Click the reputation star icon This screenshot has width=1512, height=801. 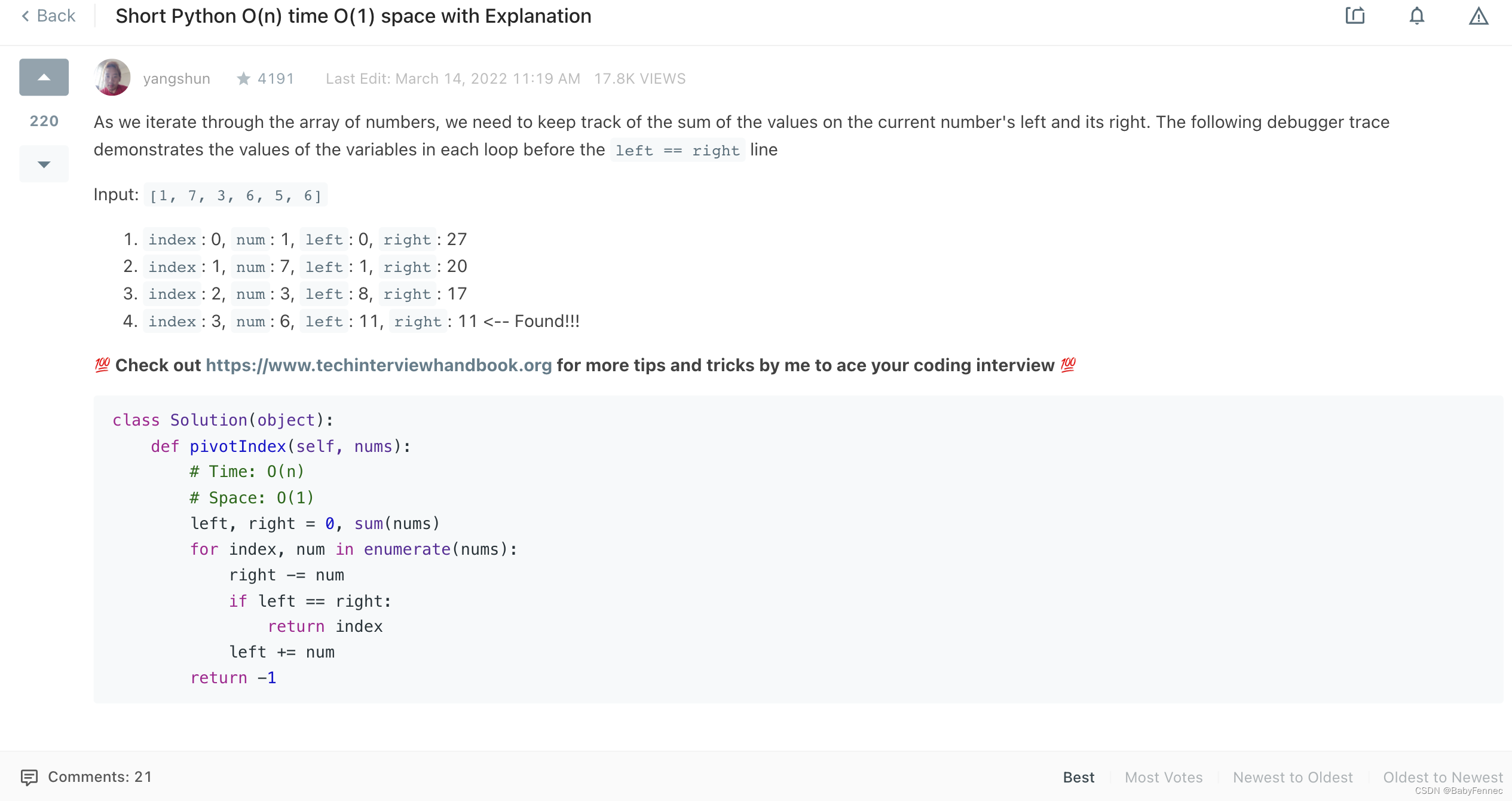click(243, 79)
